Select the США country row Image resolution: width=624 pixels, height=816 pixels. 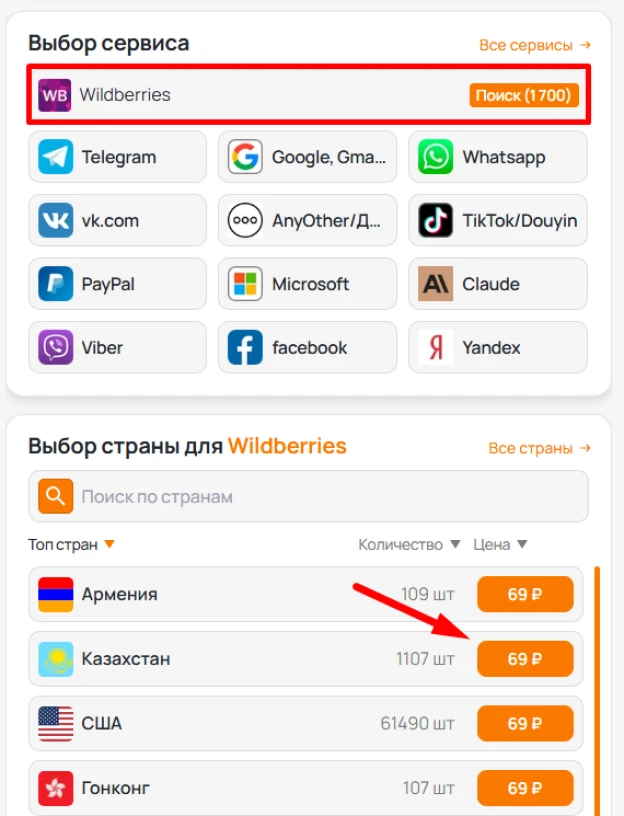coord(305,723)
